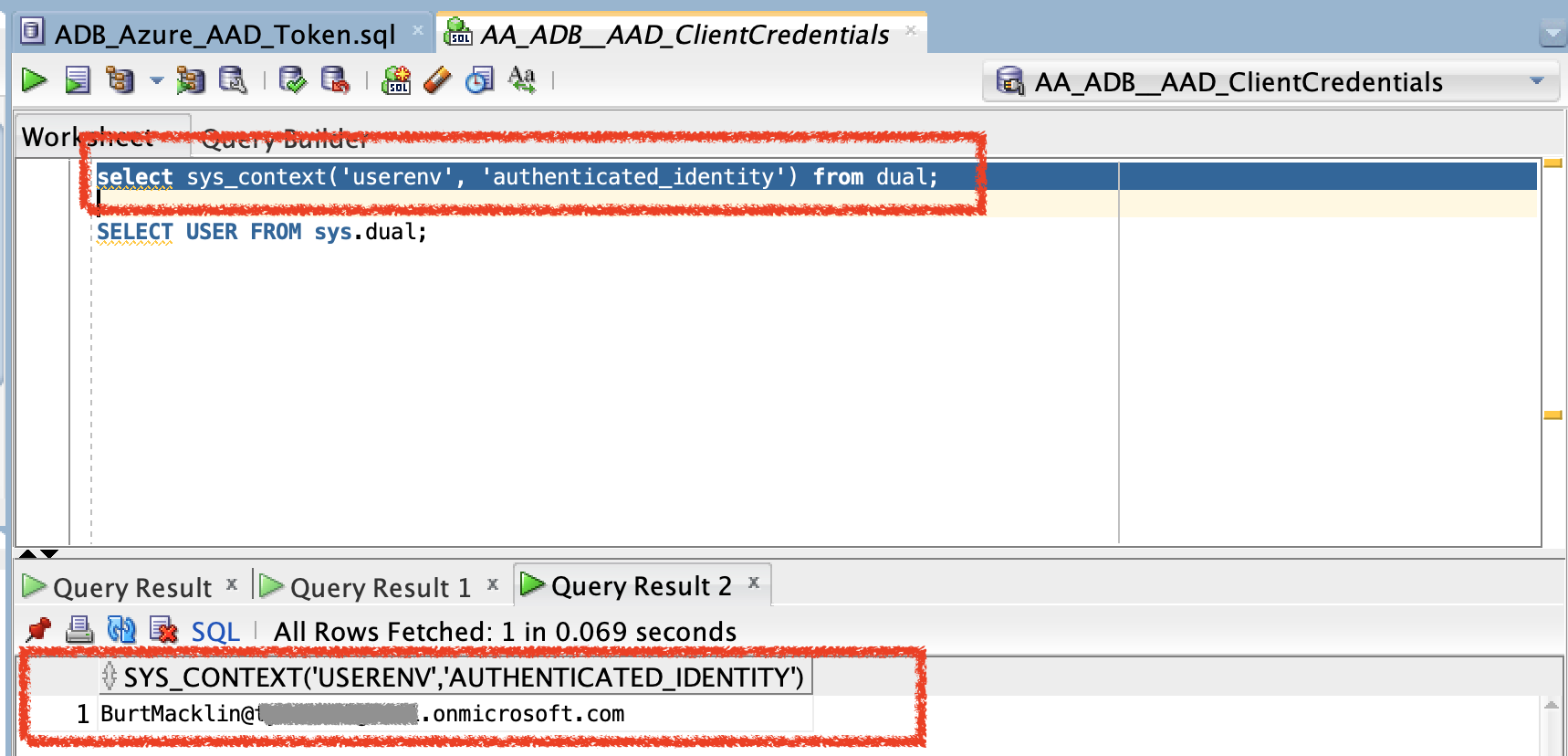Close the Query Result 1 tab
This screenshot has width=1568, height=756.
(x=493, y=583)
